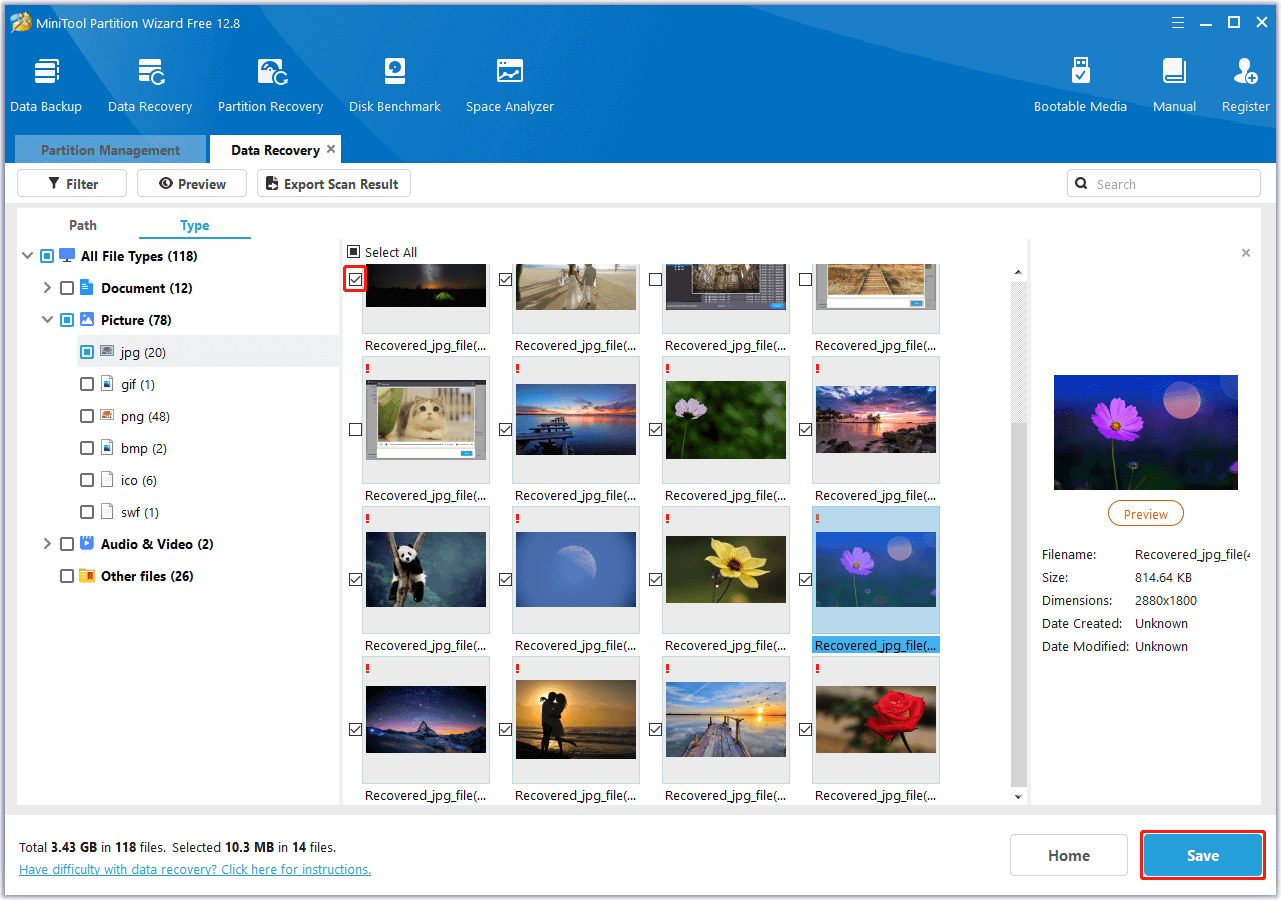The height and width of the screenshot is (900, 1281).
Task: Switch to the Path view tab
Action: pos(83,225)
